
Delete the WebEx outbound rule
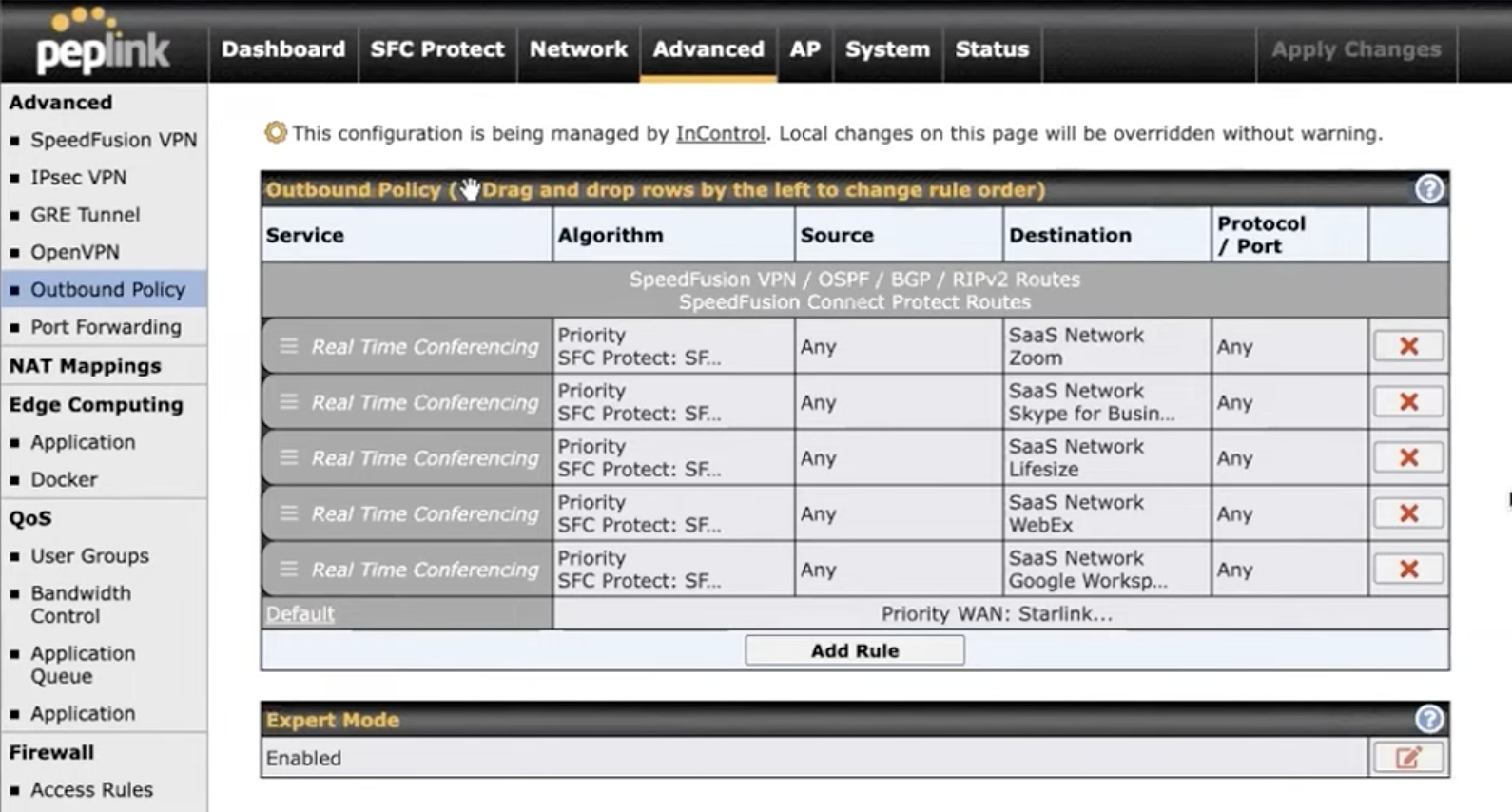point(1408,513)
